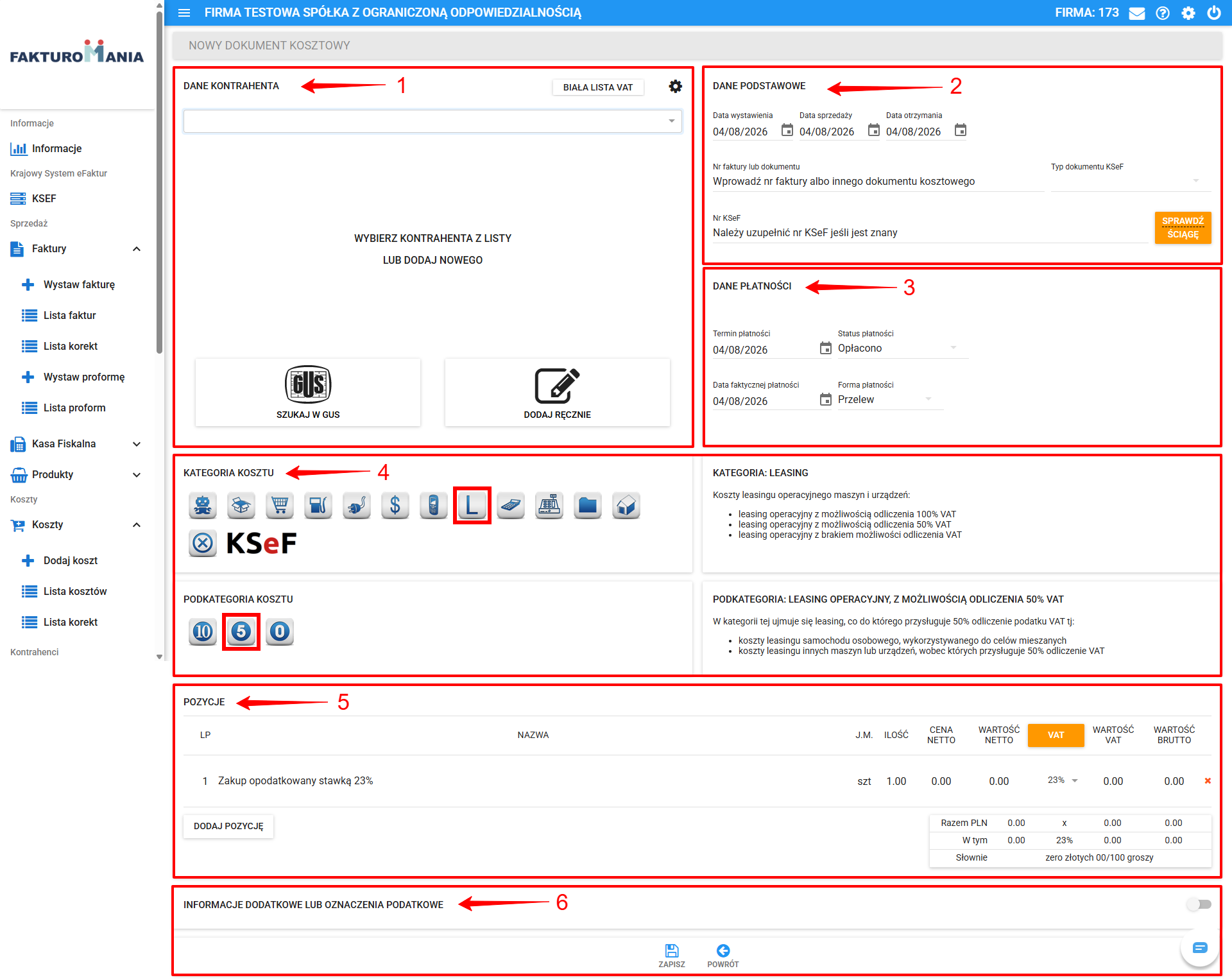
Task: Open the contractor selection dropdown
Action: [x=432, y=121]
